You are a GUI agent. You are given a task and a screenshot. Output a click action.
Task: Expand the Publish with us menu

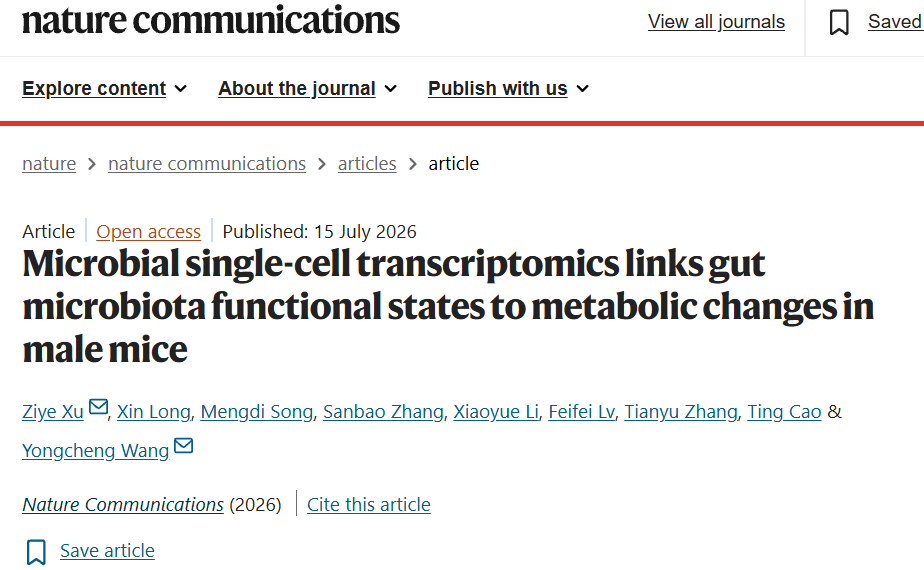508,88
